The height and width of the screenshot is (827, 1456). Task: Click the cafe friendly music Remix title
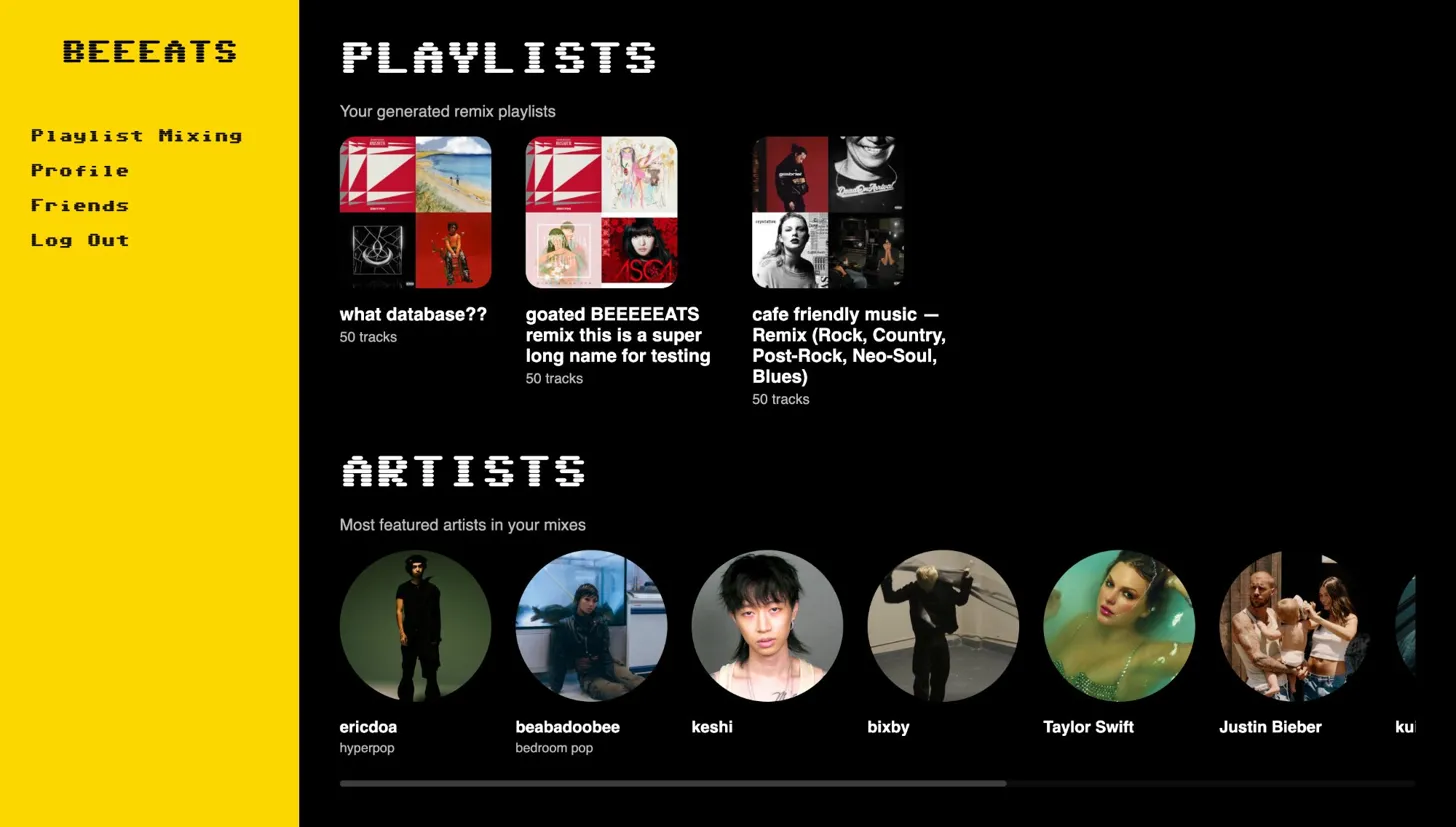849,346
